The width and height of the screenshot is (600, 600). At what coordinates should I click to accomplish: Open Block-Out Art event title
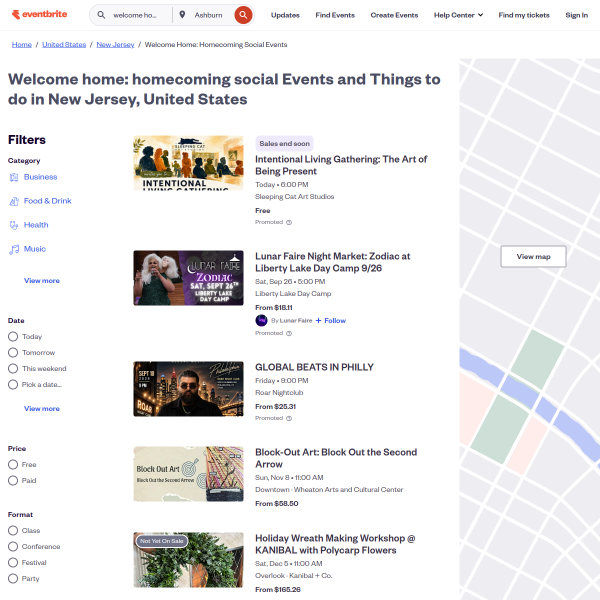[x=336, y=458]
